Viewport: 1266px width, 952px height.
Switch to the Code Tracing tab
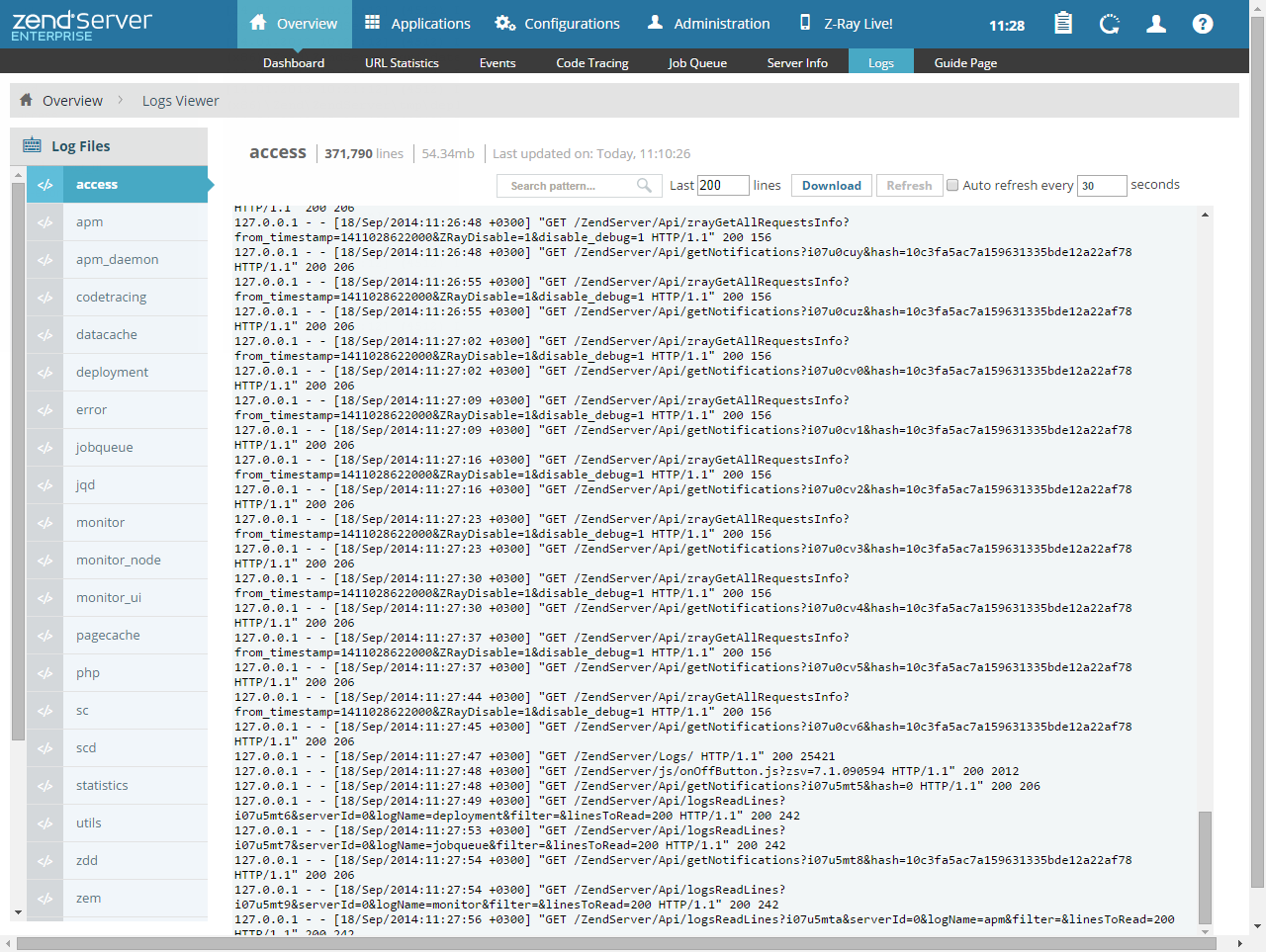pos(591,62)
